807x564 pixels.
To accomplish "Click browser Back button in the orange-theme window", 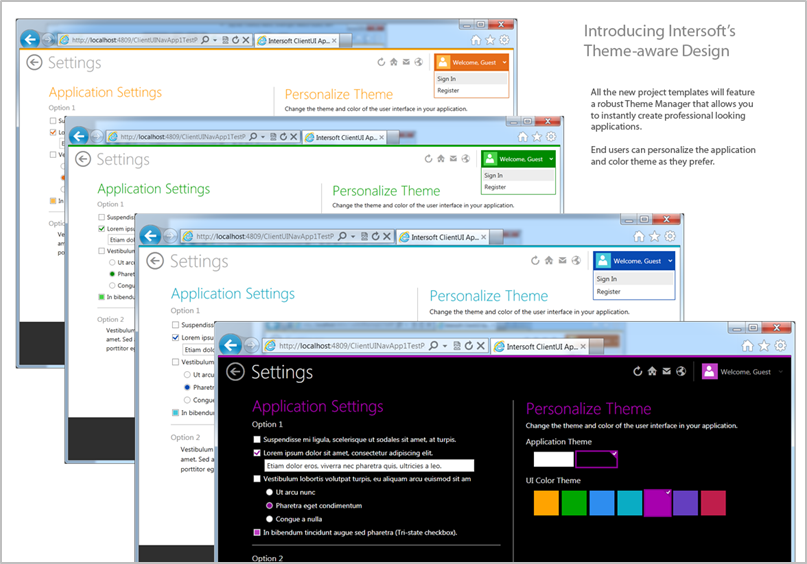I will [30, 39].
